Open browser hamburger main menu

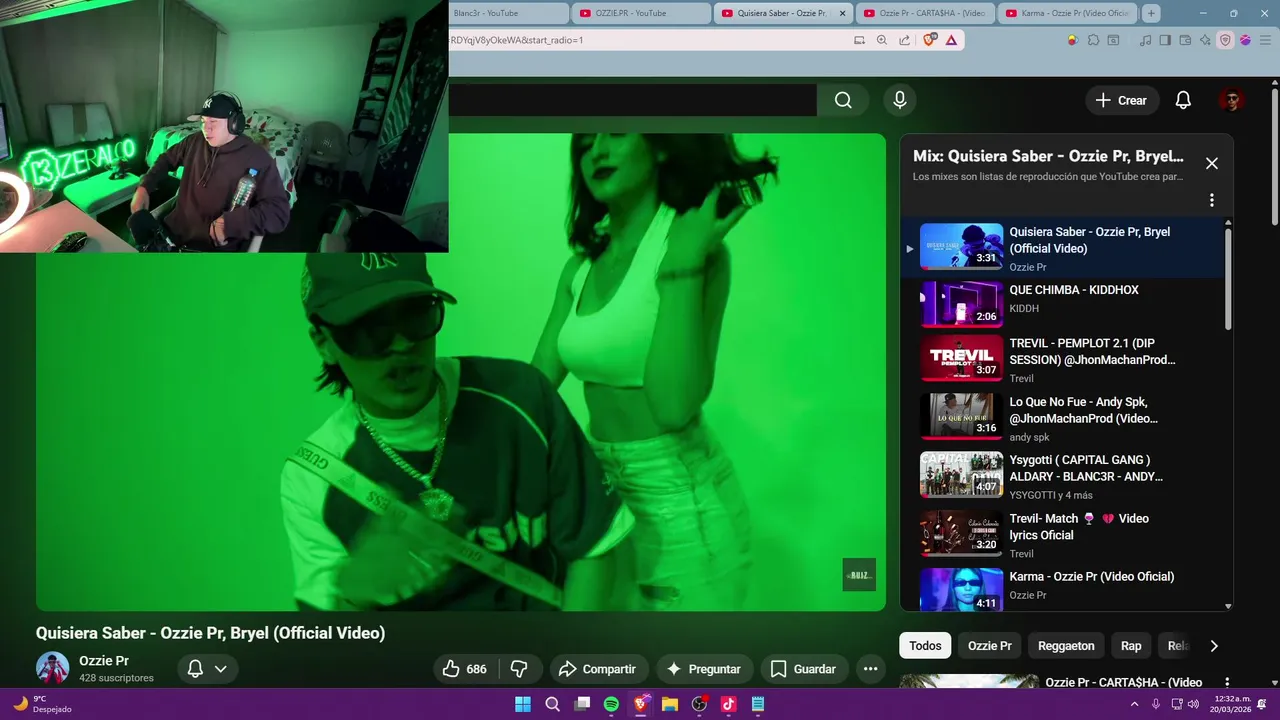click(1264, 40)
